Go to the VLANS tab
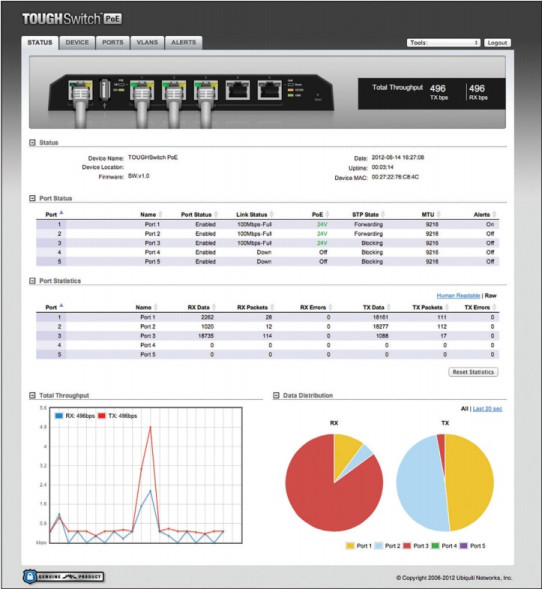 [x=147, y=42]
